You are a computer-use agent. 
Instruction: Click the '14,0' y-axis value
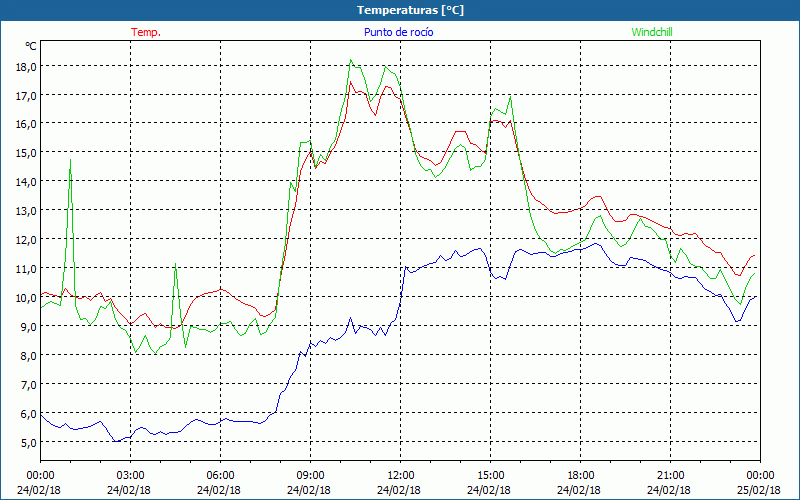coord(26,182)
